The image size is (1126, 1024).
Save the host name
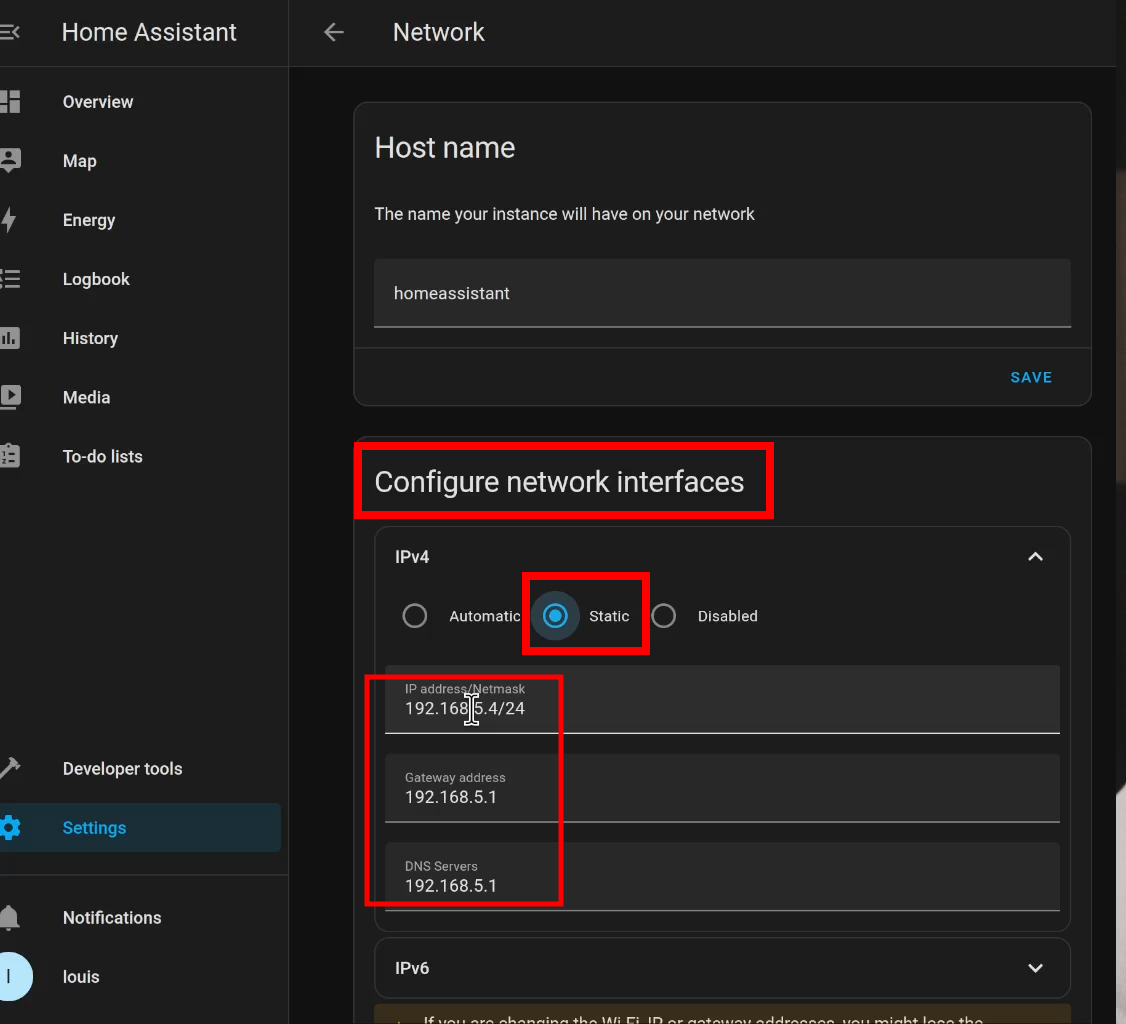1031,377
